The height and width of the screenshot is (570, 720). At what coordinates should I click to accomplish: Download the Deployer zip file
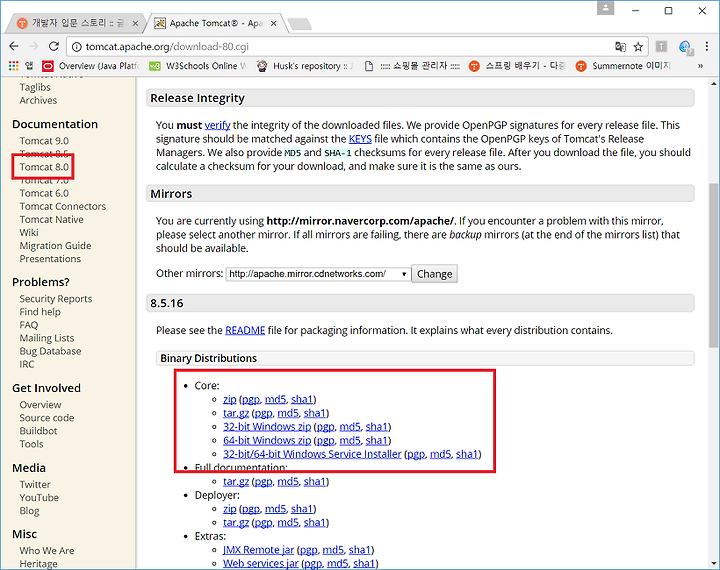pos(230,509)
